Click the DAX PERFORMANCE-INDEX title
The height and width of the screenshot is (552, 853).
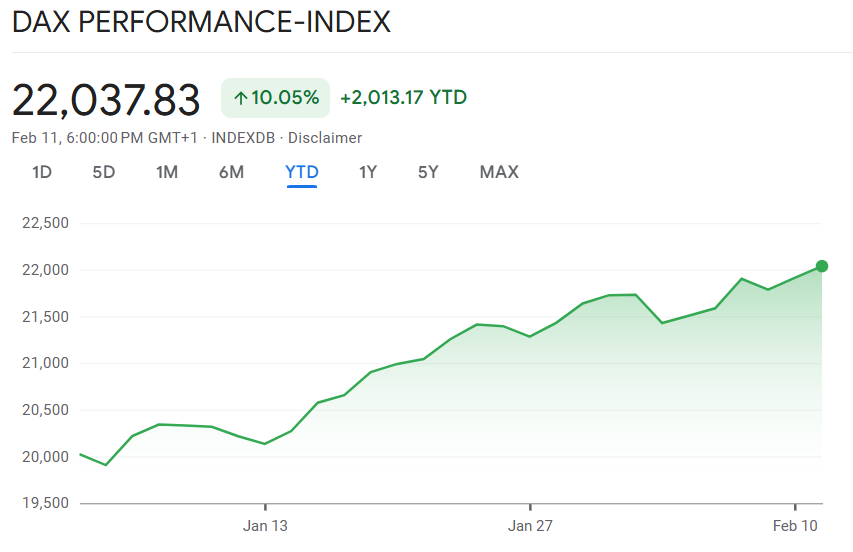coord(201,22)
